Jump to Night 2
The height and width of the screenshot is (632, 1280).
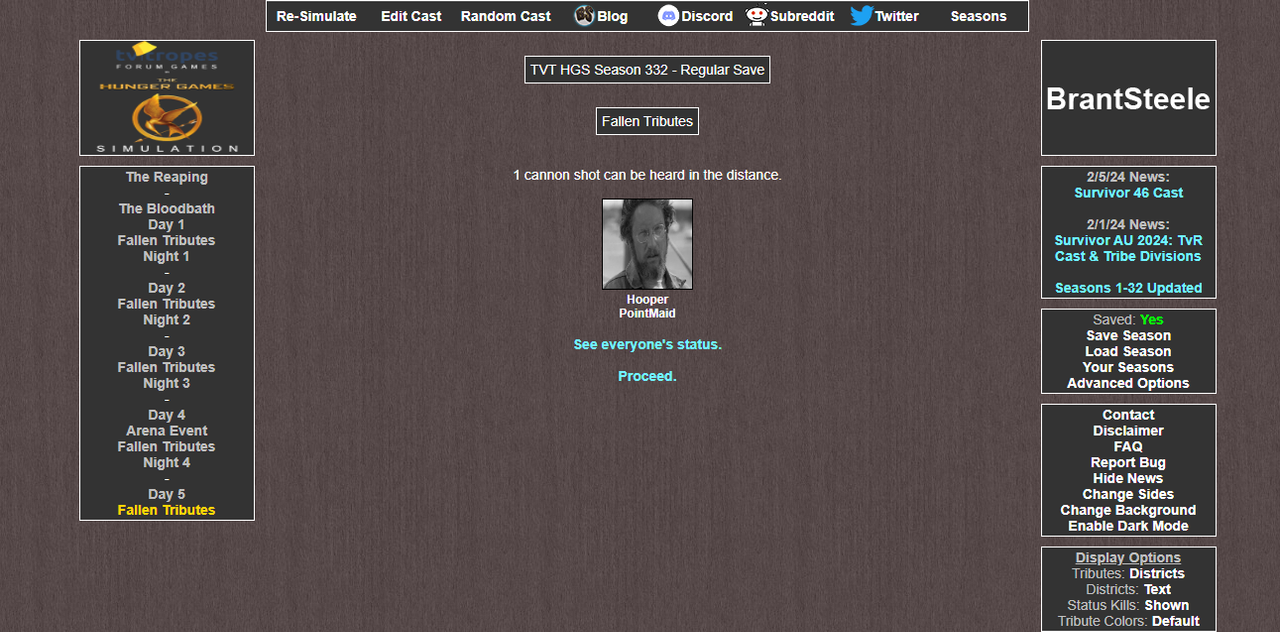point(166,320)
